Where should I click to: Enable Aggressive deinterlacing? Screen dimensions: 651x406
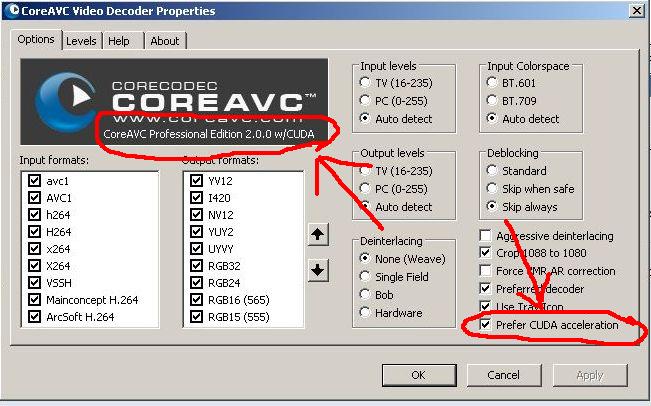[x=485, y=235]
